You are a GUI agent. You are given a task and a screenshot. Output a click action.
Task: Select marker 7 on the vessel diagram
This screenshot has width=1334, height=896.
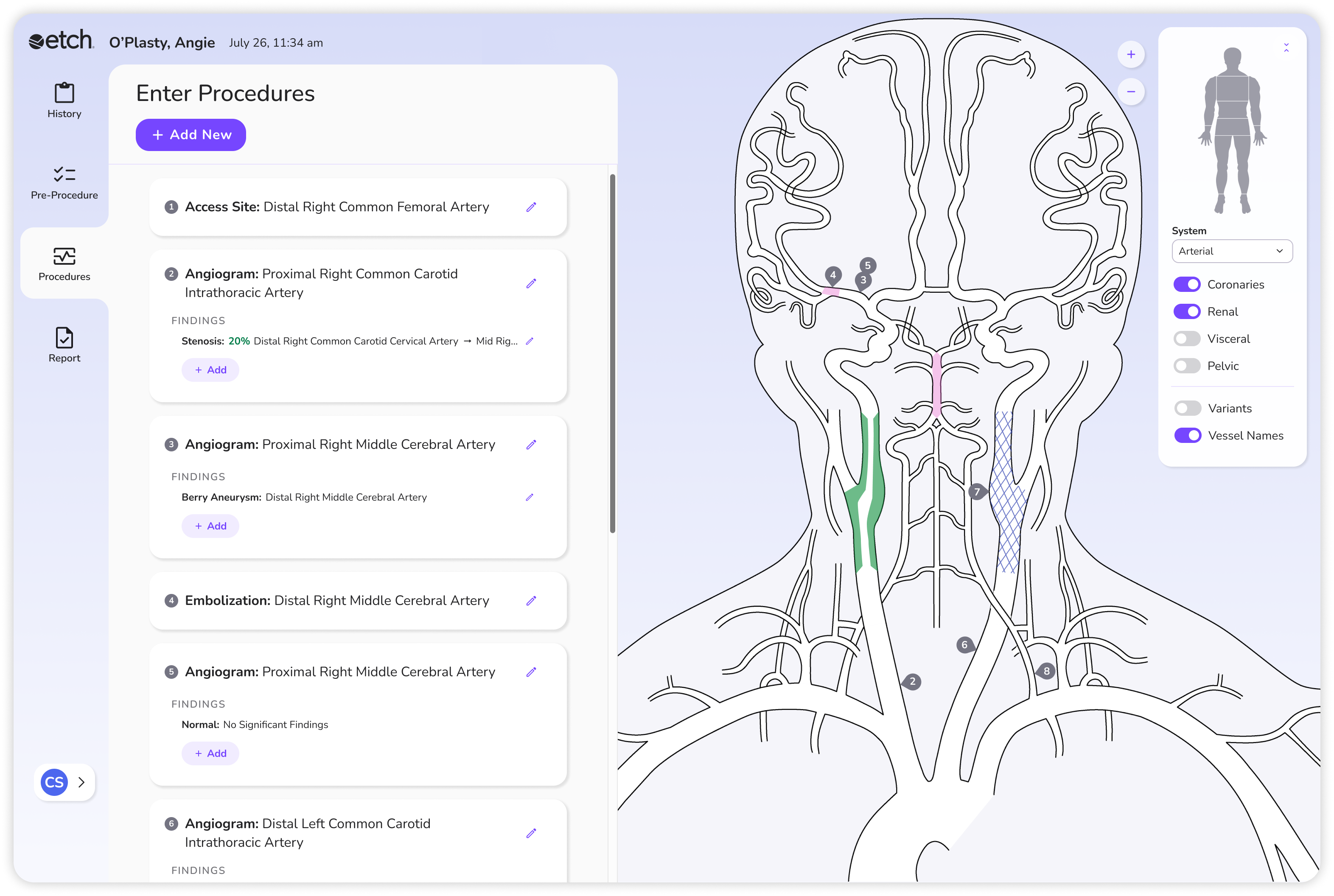[x=977, y=492]
